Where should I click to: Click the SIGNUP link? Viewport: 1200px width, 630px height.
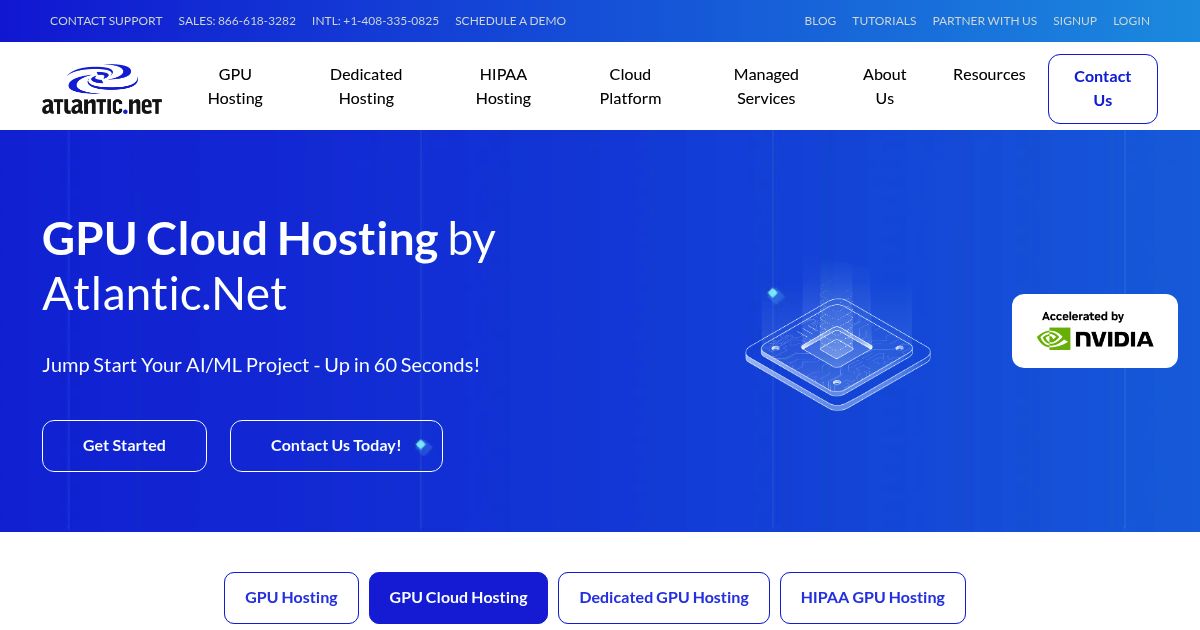coord(1075,20)
